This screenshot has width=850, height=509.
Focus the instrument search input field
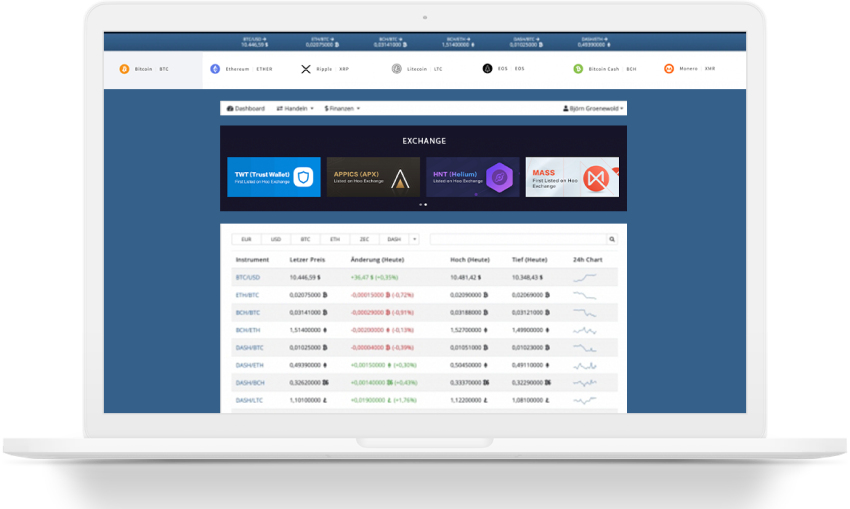pyautogui.click(x=518, y=239)
